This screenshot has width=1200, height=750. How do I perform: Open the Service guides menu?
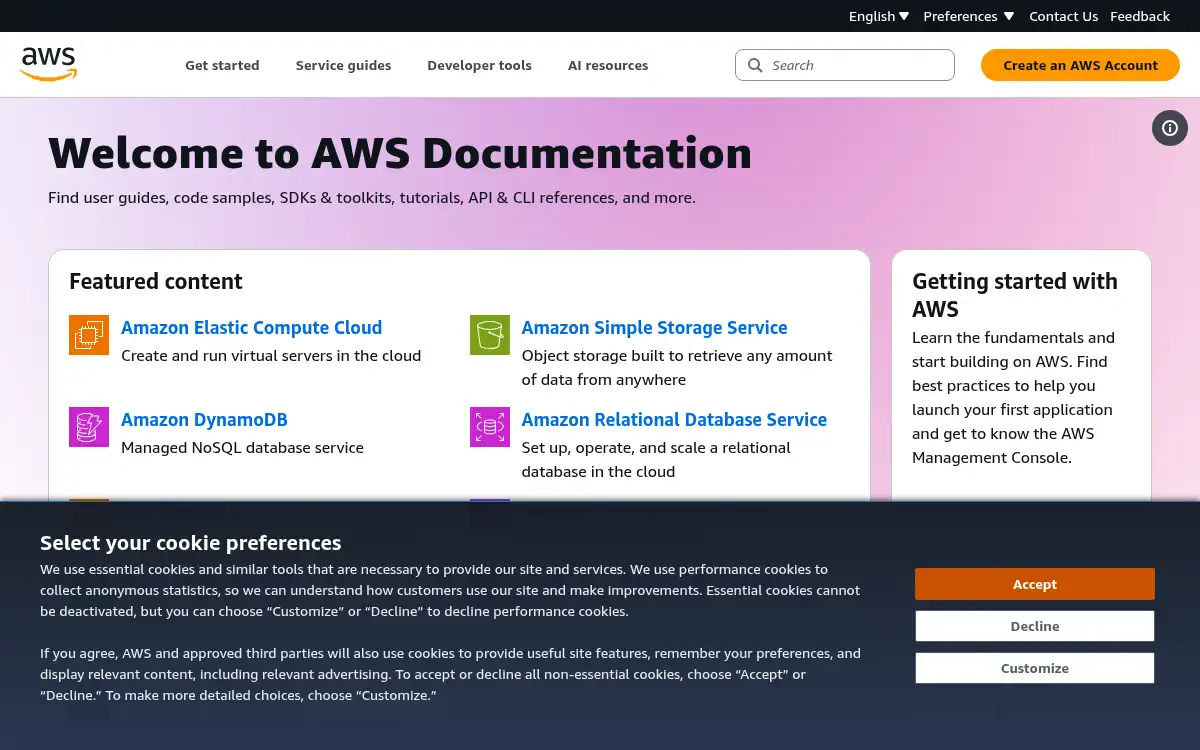343,65
